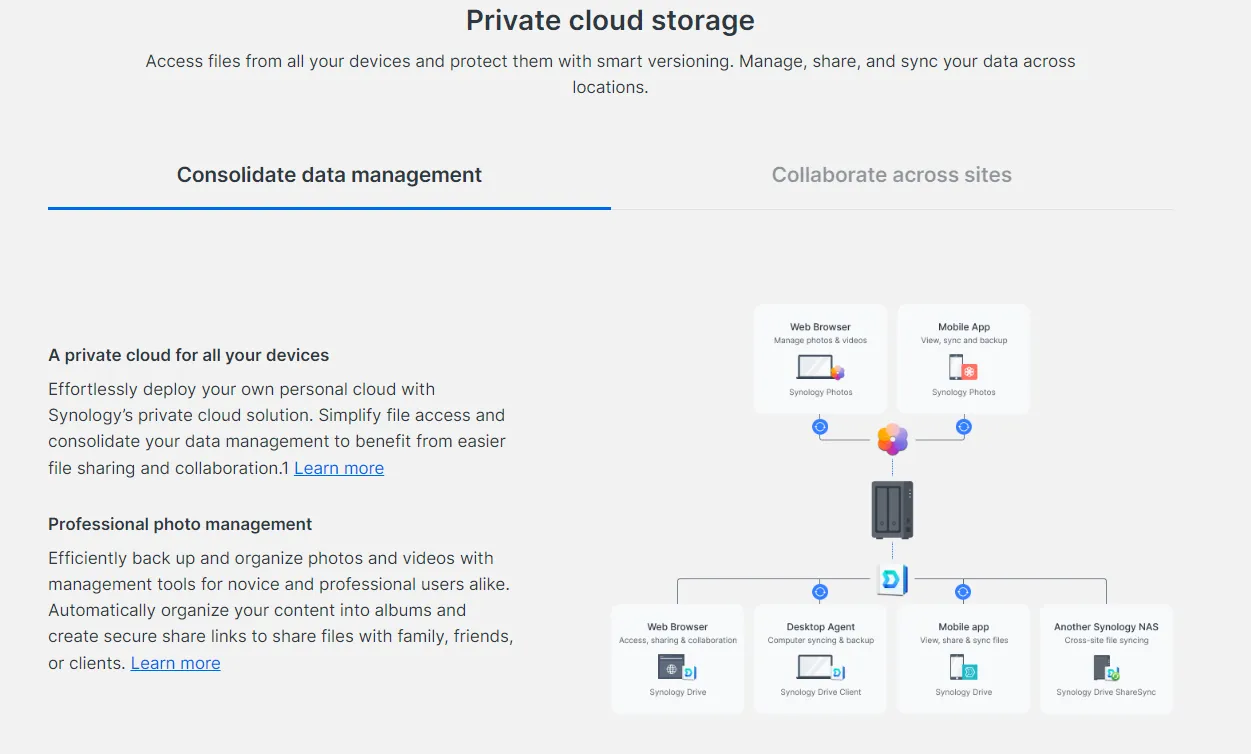Click sync icon below Mobile App Photos card
Image resolution: width=1251 pixels, height=754 pixels.
tap(963, 426)
